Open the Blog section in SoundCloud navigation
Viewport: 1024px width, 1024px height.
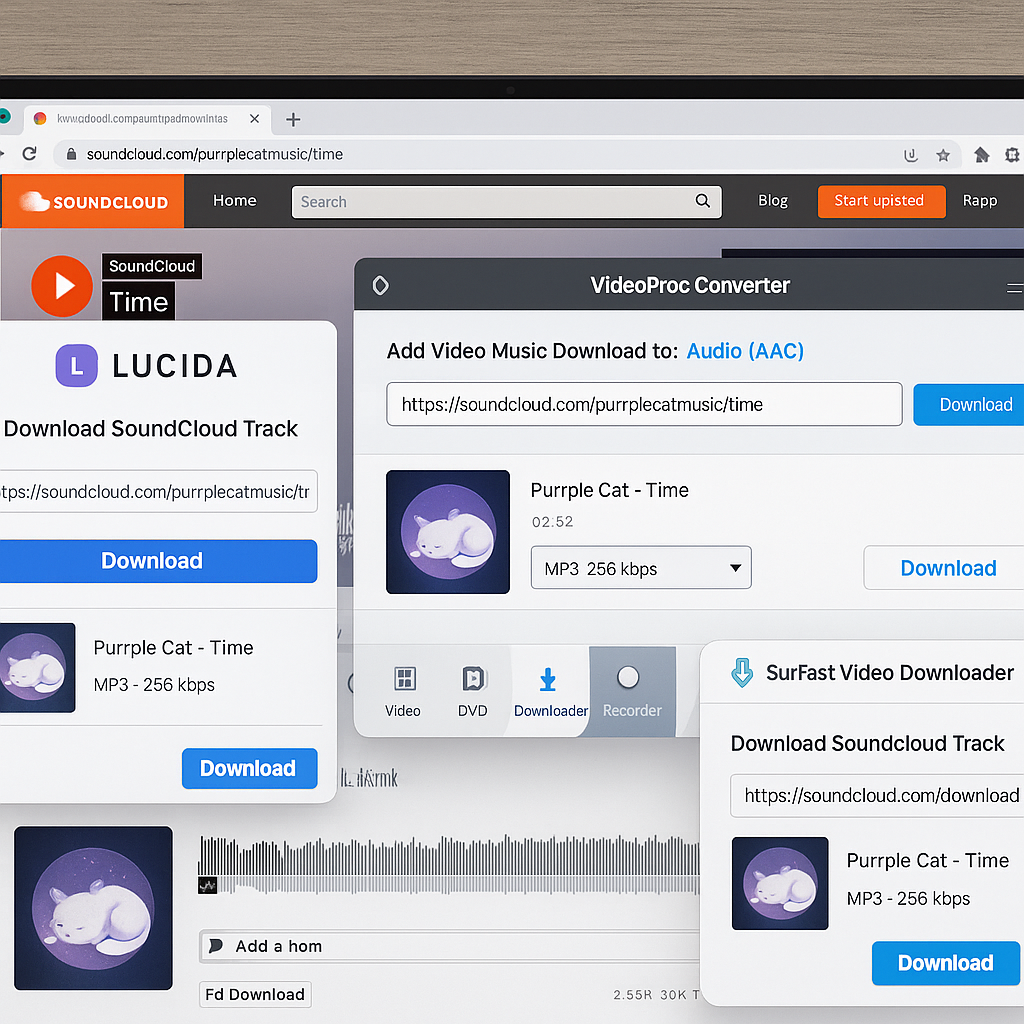pos(772,201)
